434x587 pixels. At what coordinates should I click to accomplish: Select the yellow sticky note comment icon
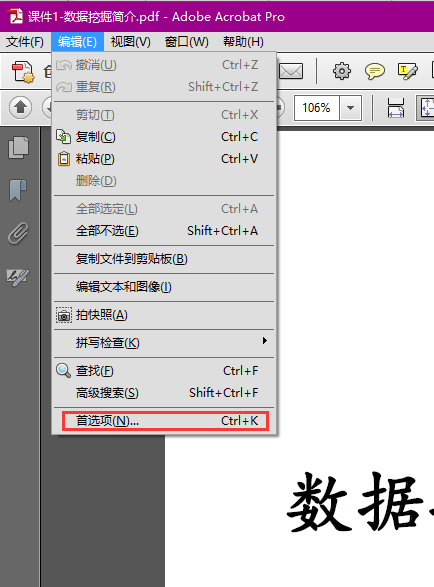point(374,71)
